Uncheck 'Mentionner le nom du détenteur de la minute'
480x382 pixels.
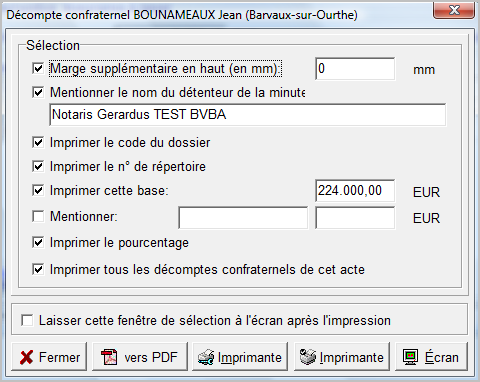38,92
